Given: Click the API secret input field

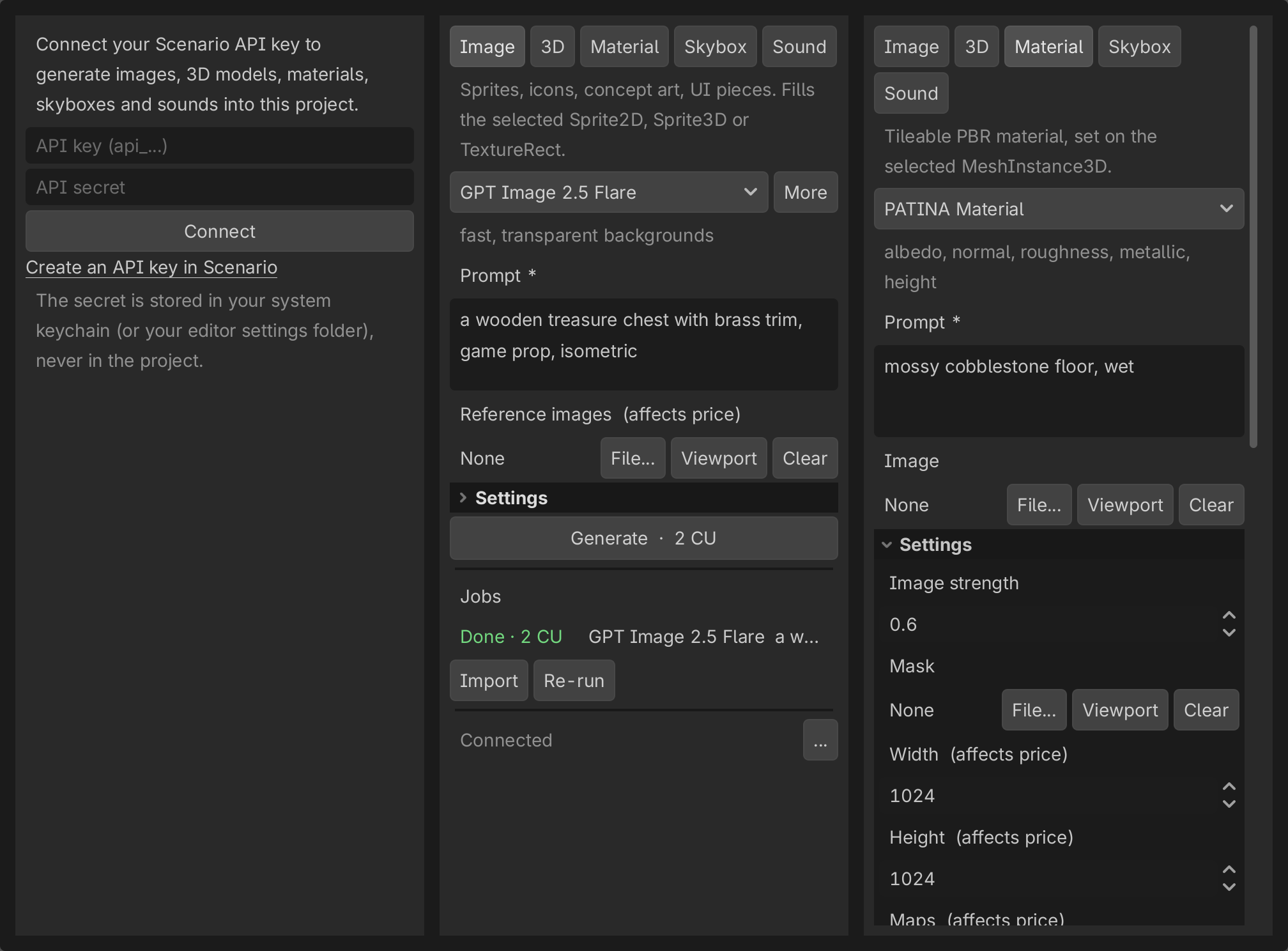Looking at the screenshot, I should click(x=220, y=187).
